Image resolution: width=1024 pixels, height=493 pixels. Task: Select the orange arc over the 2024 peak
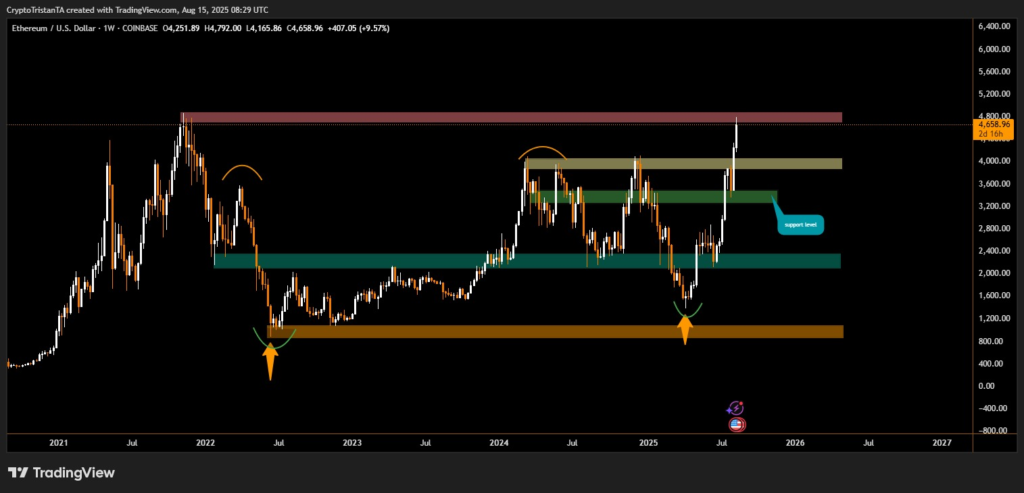[x=543, y=151]
